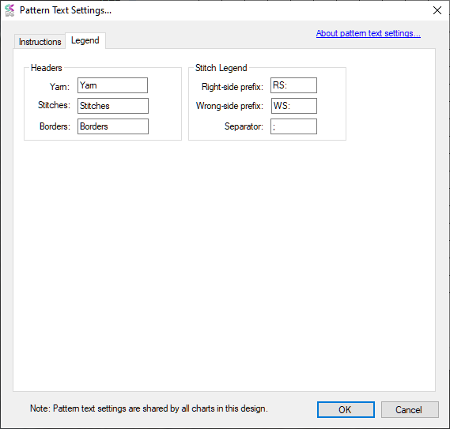Click the Borders: label in Headers

tap(55, 126)
